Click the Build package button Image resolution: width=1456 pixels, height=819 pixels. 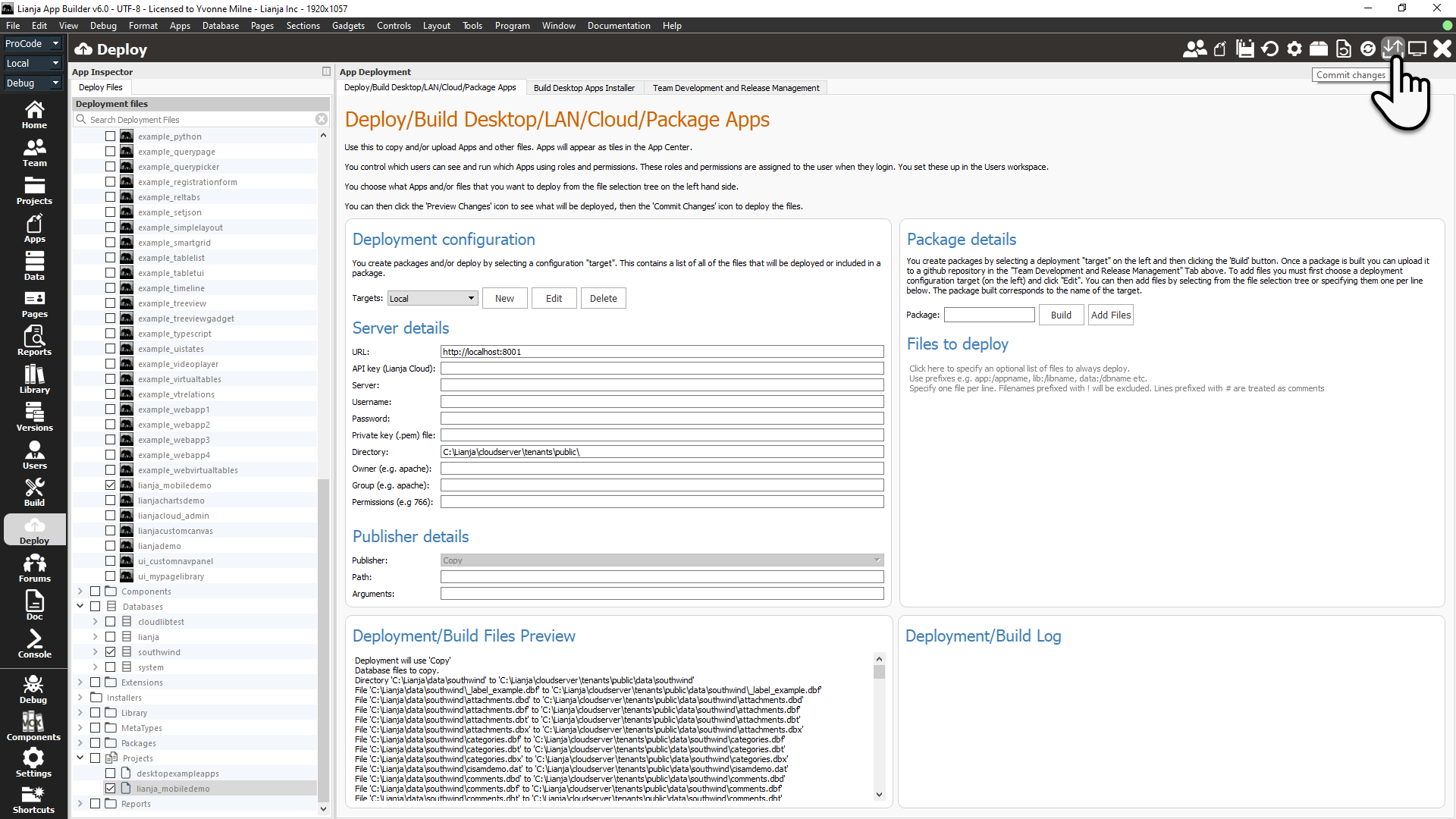pyautogui.click(x=1061, y=315)
